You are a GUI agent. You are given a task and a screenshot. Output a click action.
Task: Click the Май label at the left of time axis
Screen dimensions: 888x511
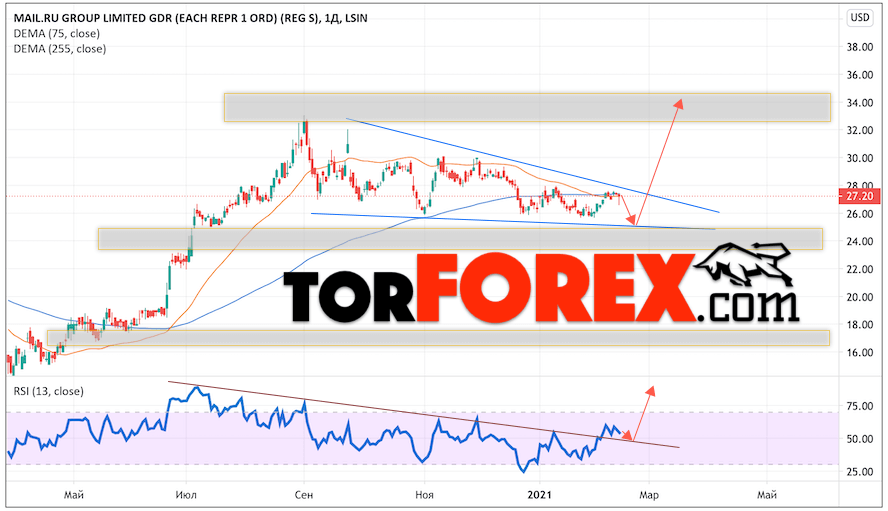point(74,495)
